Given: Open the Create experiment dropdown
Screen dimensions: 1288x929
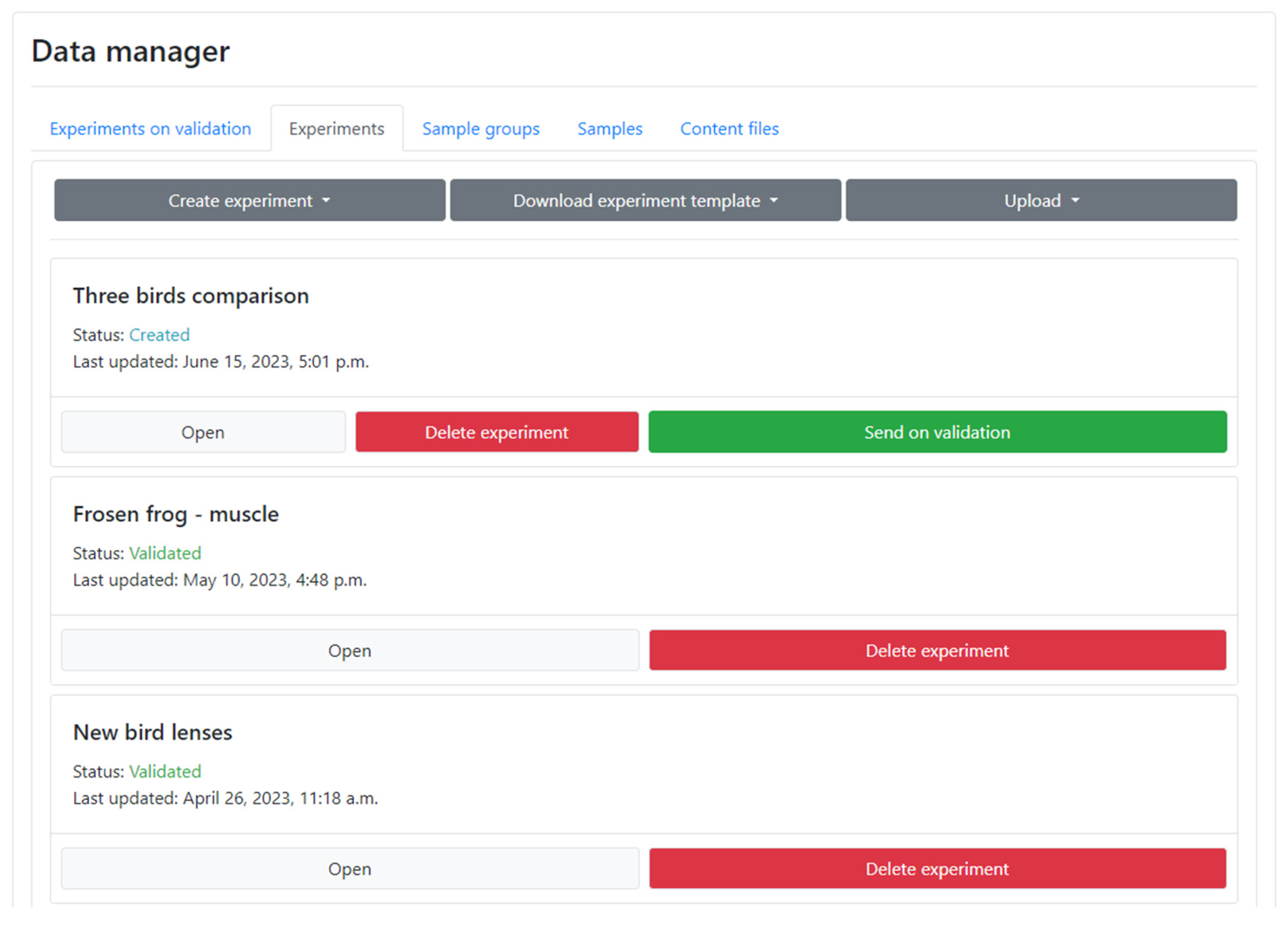Looking at the screenshot, I should point(249,200).
